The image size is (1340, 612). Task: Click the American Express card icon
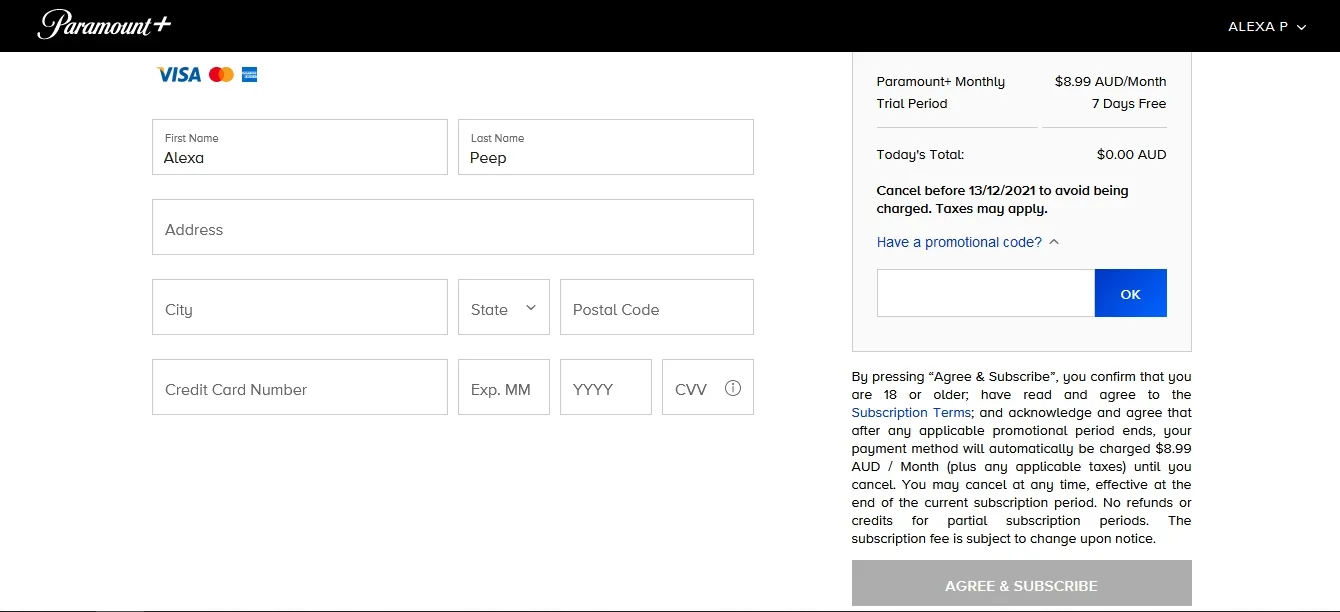pos(250,74)
